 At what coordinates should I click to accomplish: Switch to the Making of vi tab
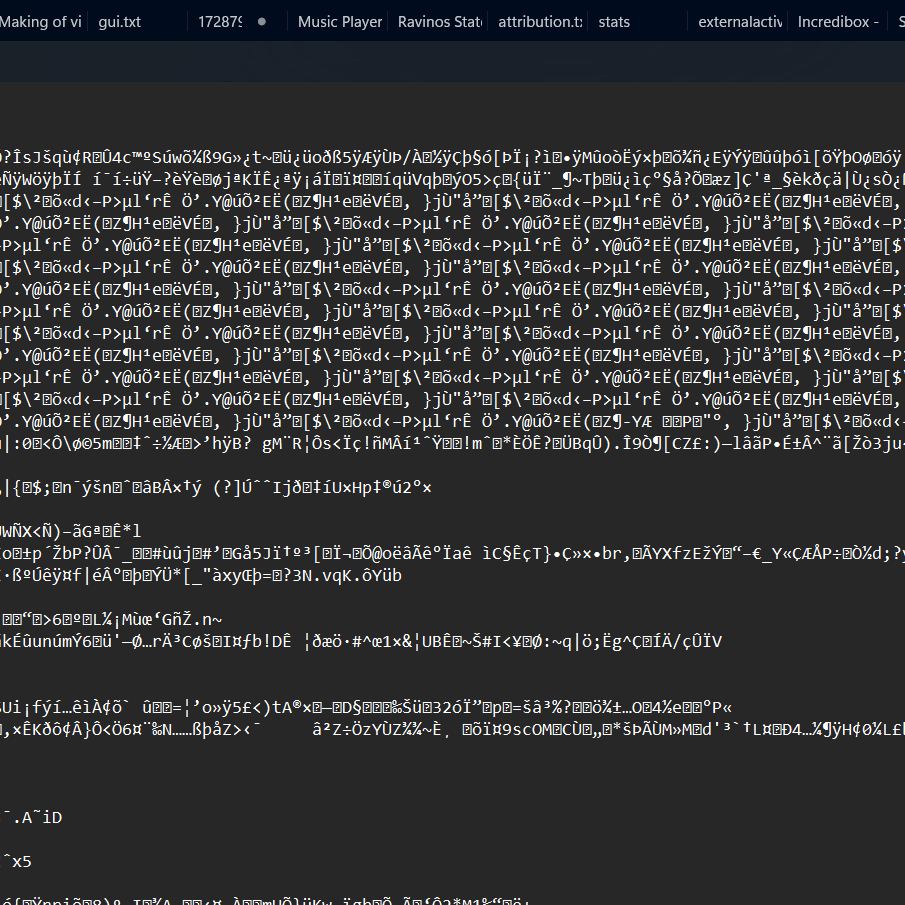tap(41, 21)
